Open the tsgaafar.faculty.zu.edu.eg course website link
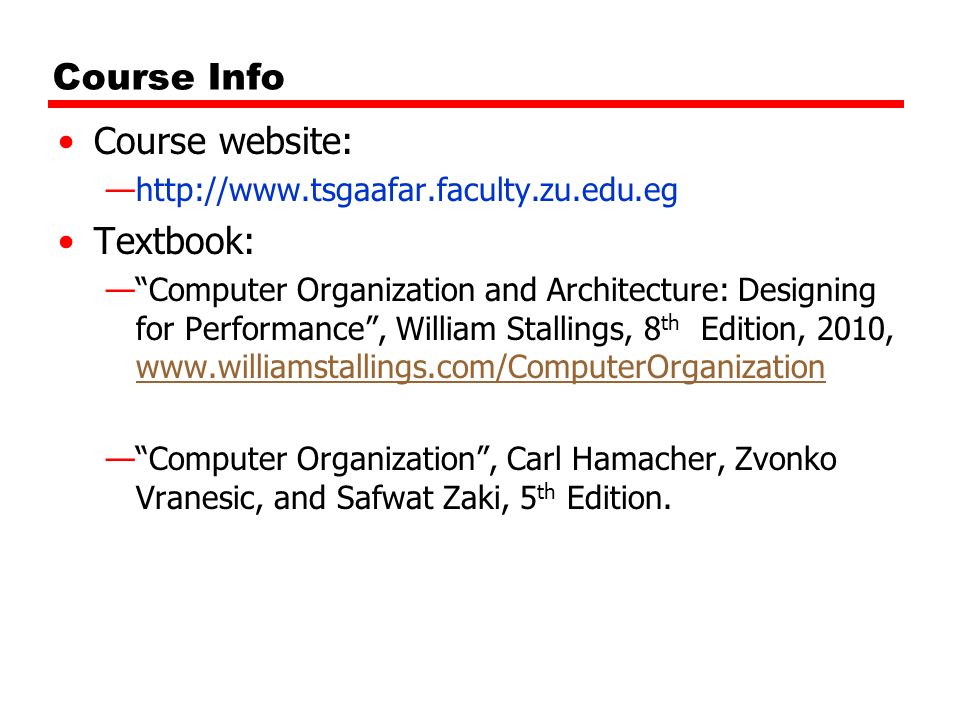The height and width of the screenshot is (720, 960). 406,190
